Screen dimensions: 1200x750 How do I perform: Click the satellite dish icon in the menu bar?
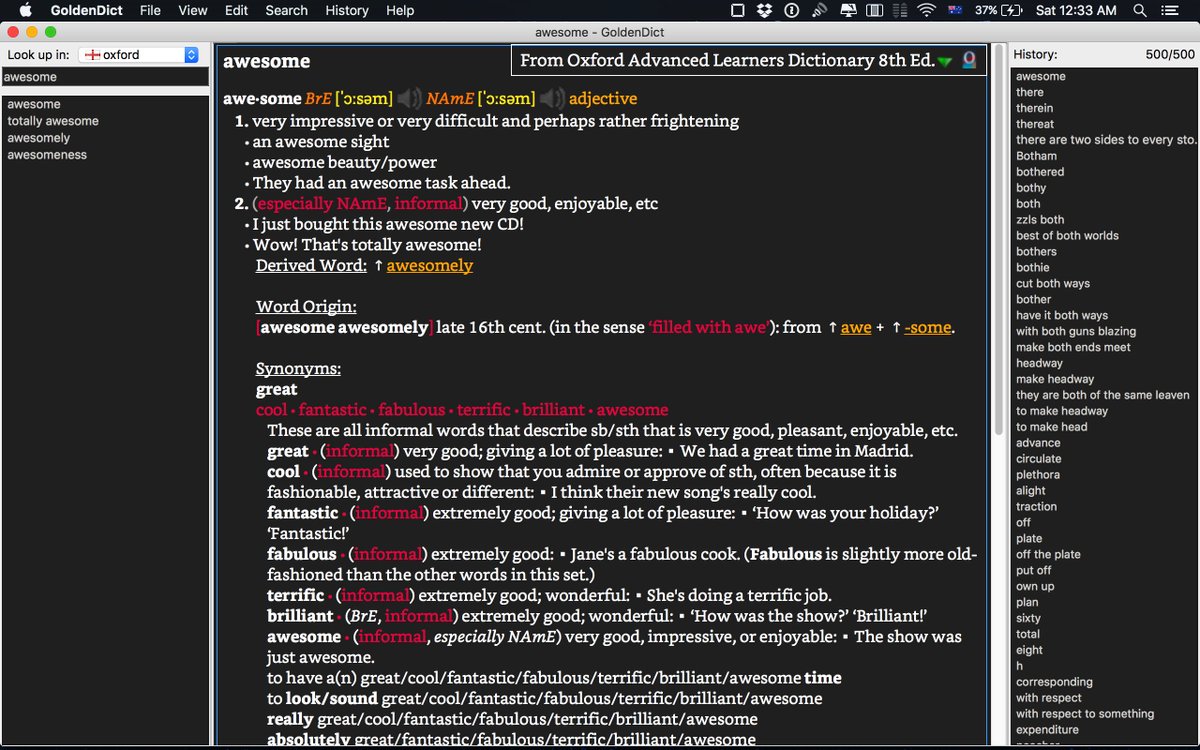pos(819,10)
